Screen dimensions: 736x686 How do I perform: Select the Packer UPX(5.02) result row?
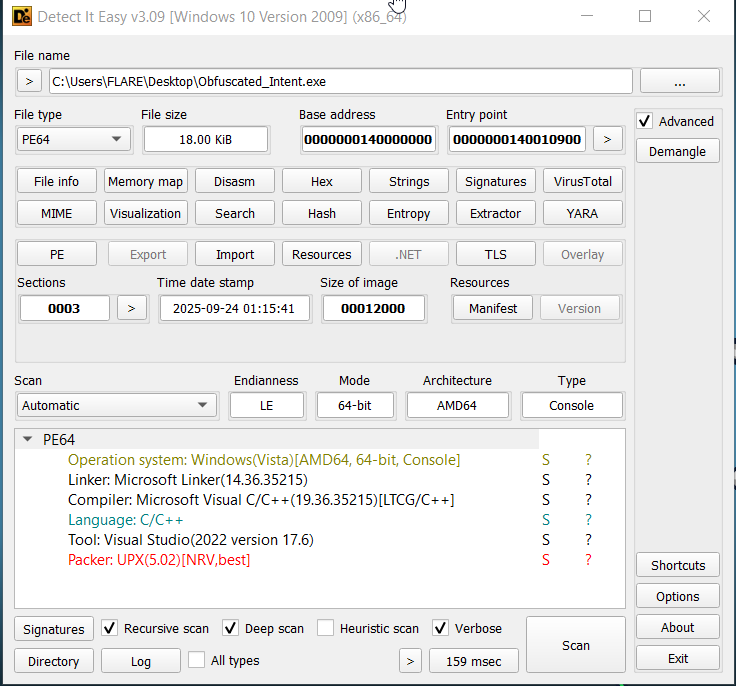[160, 560]
